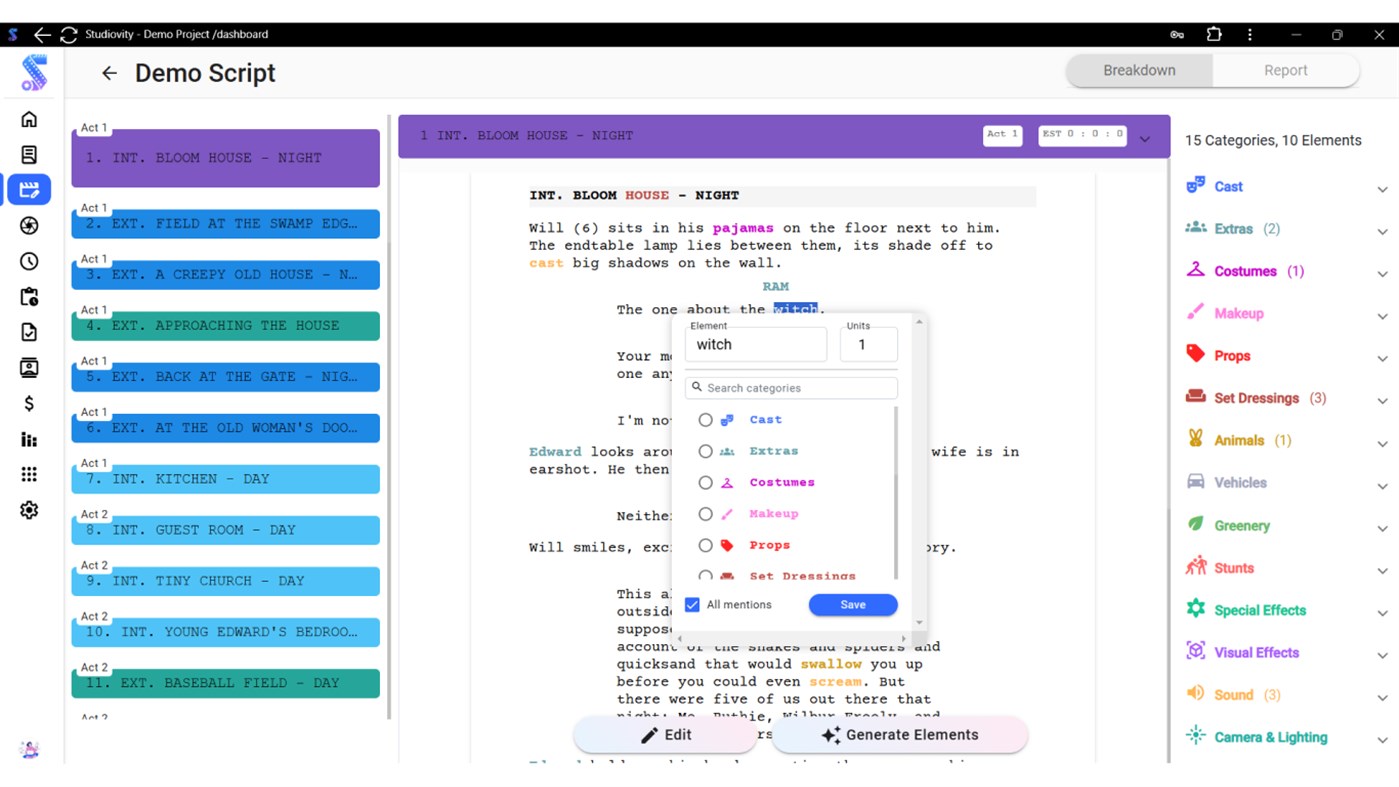Select the Cast radio button in popup
Screen dimensions: 1399x787
coord(705,420)
